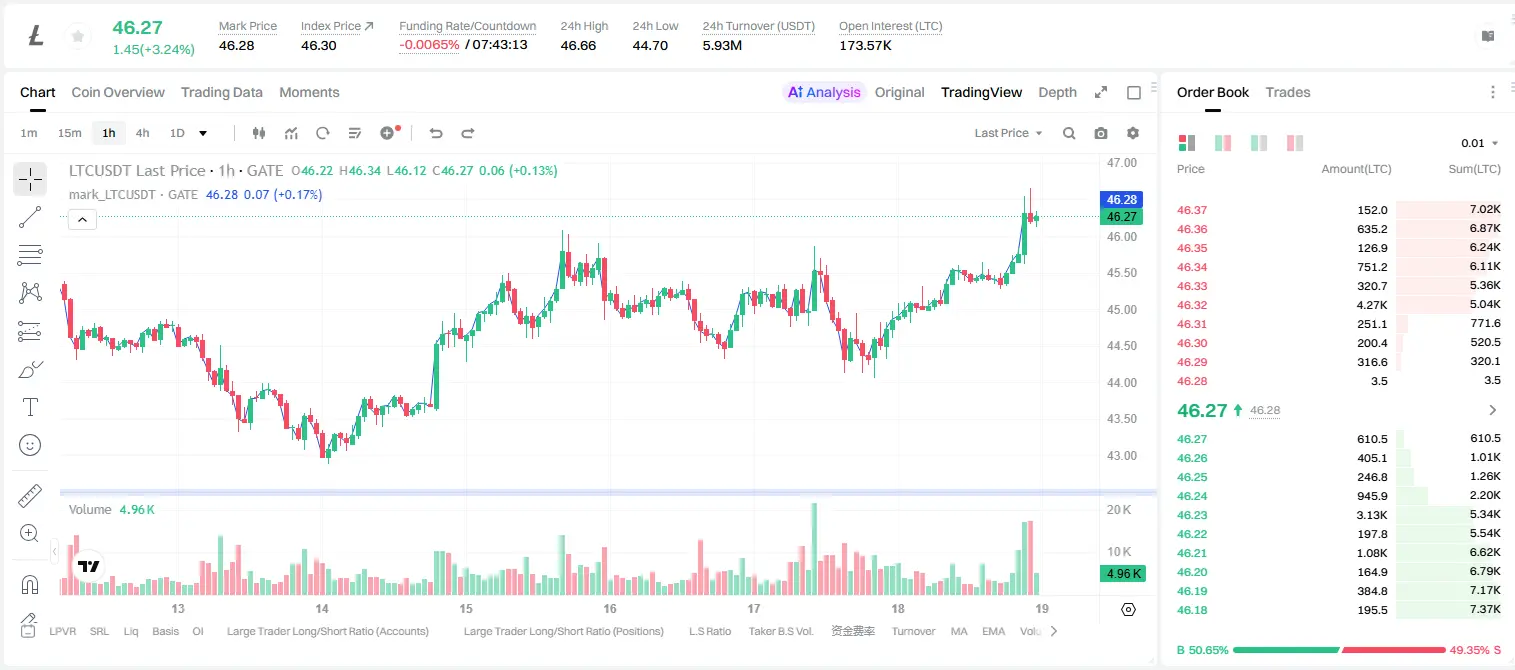
Task: Click the 46.36 ask price row
Action: tap(1338, 229)
